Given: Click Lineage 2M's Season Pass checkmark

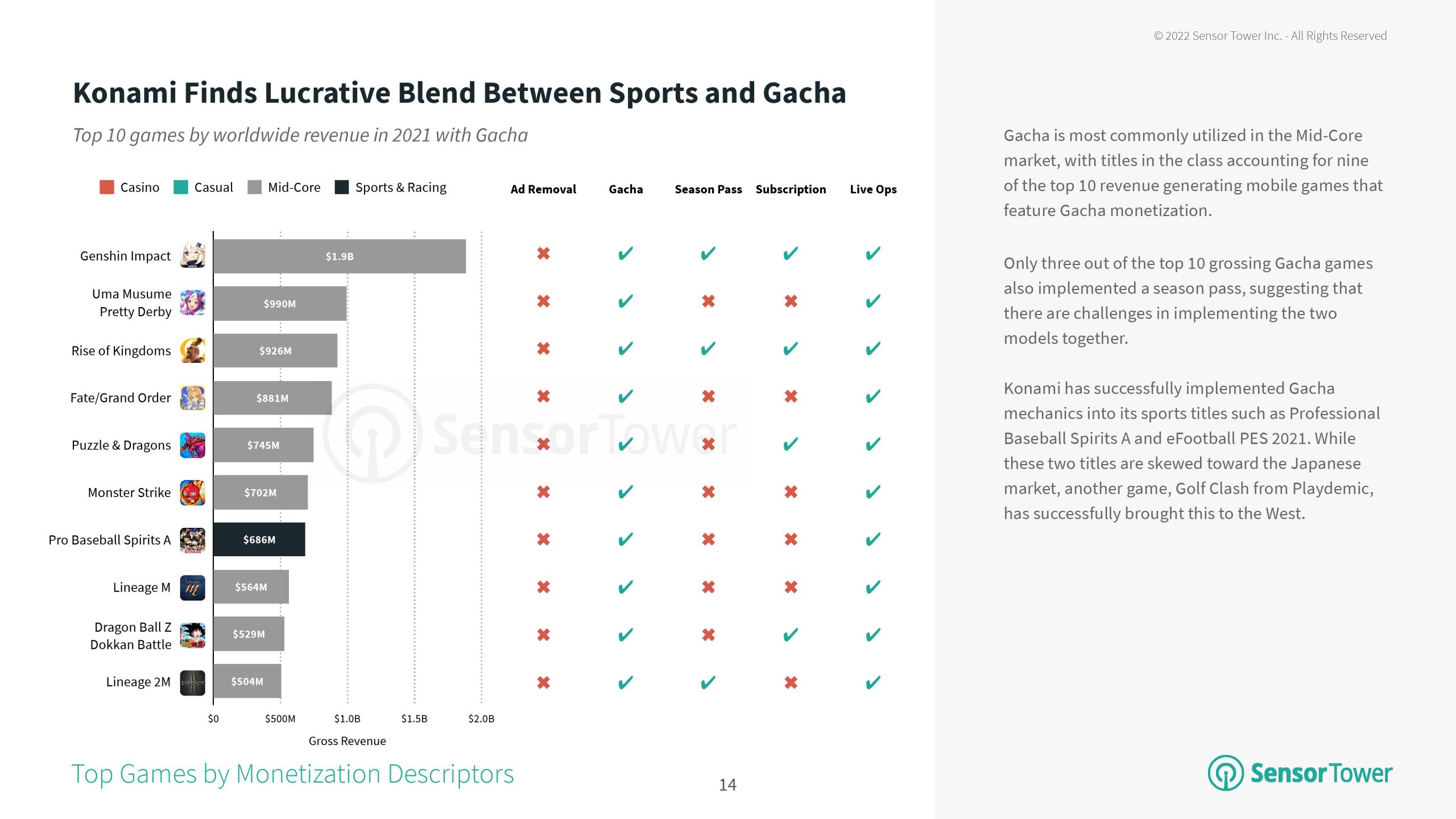Looking at the screenshot, I should pos(708,682).
